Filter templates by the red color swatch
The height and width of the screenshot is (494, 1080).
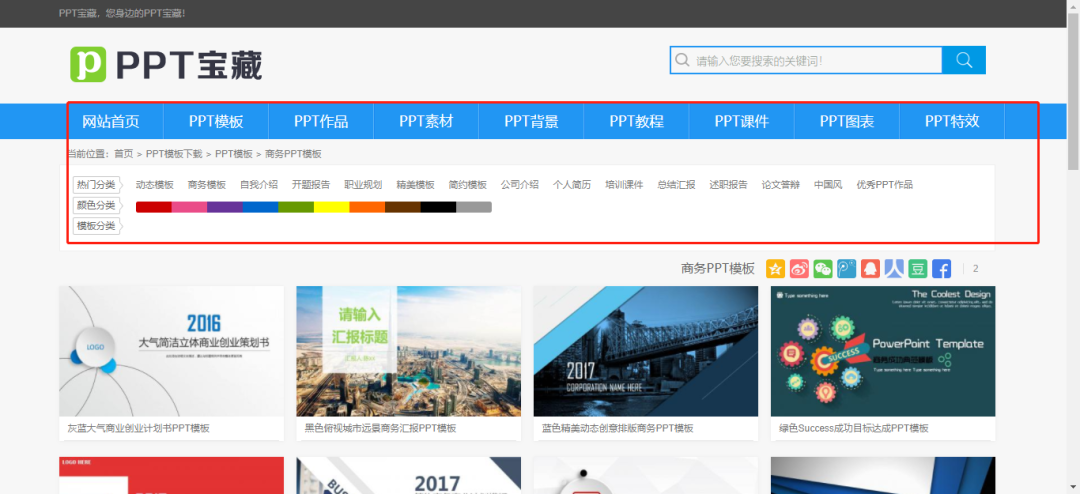tap(154, 207)
